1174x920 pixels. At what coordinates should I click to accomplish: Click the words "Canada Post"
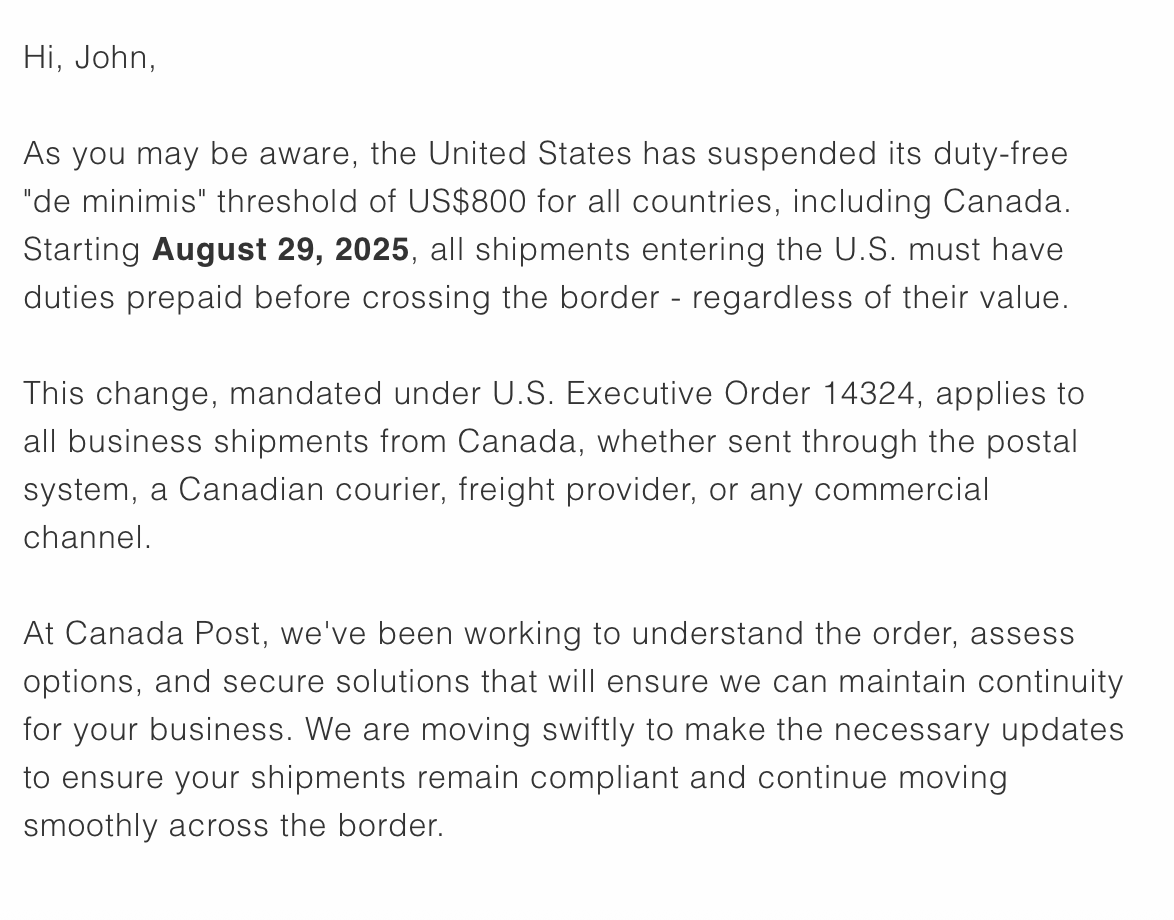click(162, 633)
